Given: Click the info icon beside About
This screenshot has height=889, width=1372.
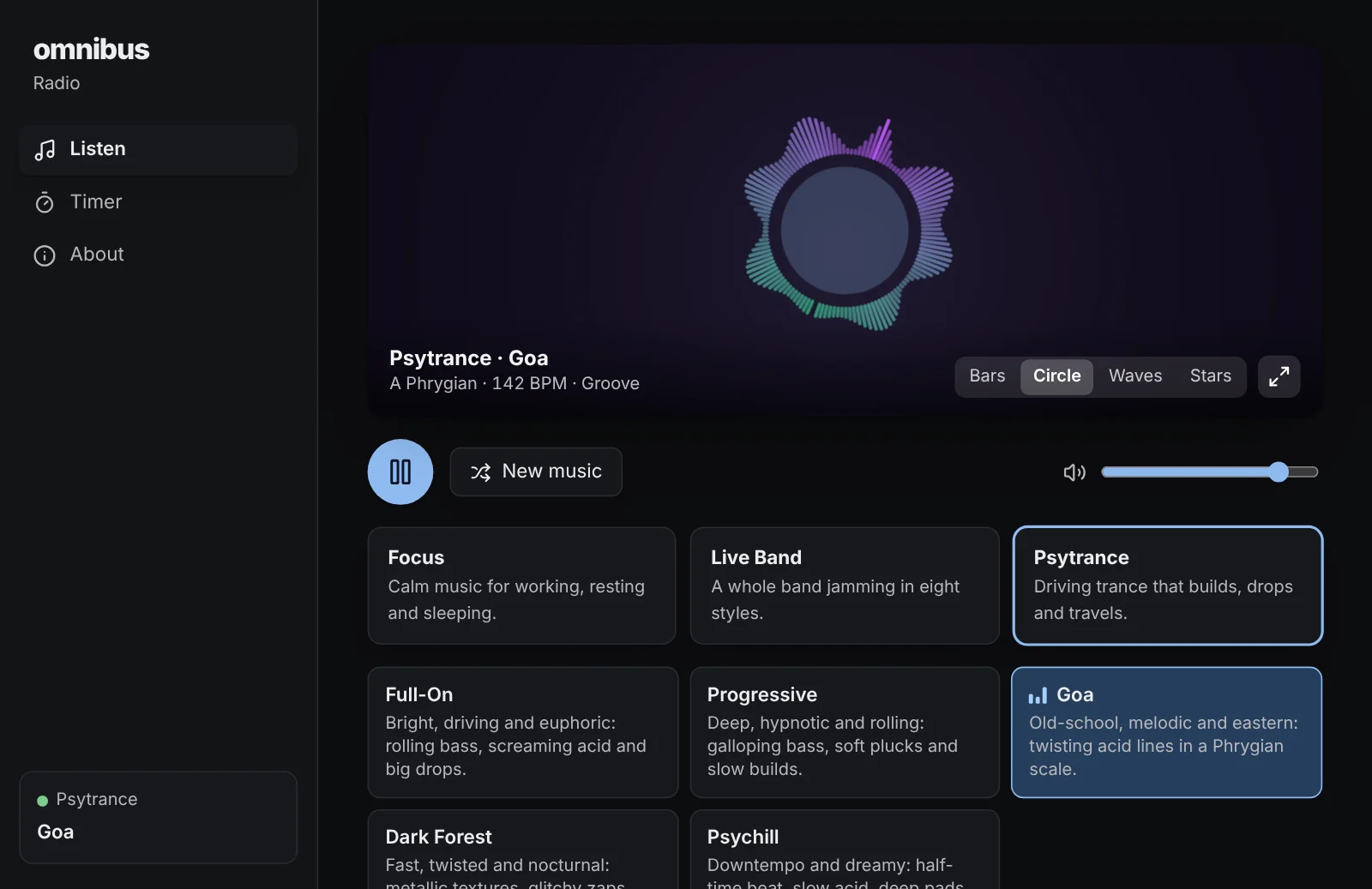Looking at the screenshot, I should coord(45,255).
